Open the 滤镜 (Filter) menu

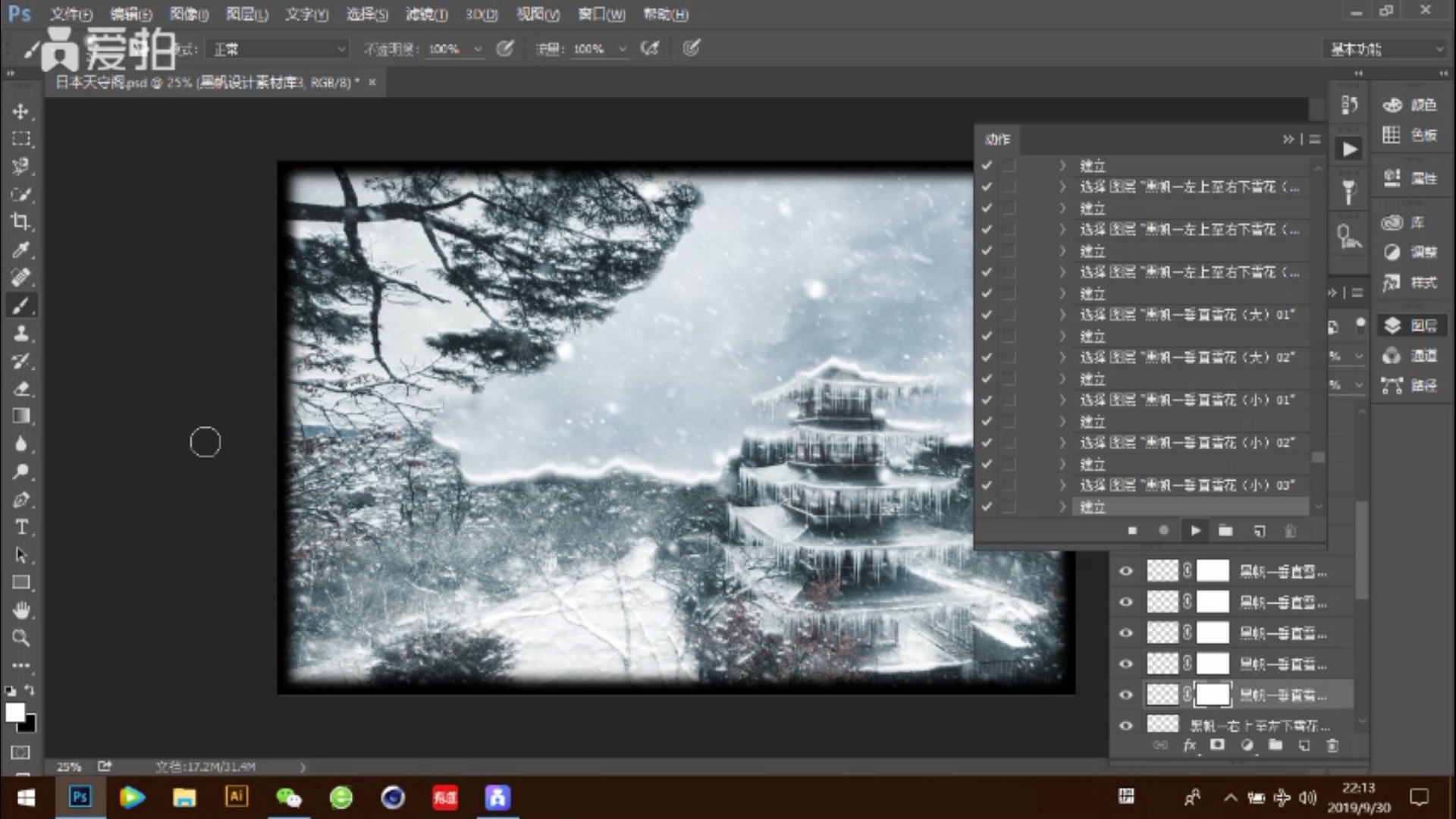[x=426, y=14]
